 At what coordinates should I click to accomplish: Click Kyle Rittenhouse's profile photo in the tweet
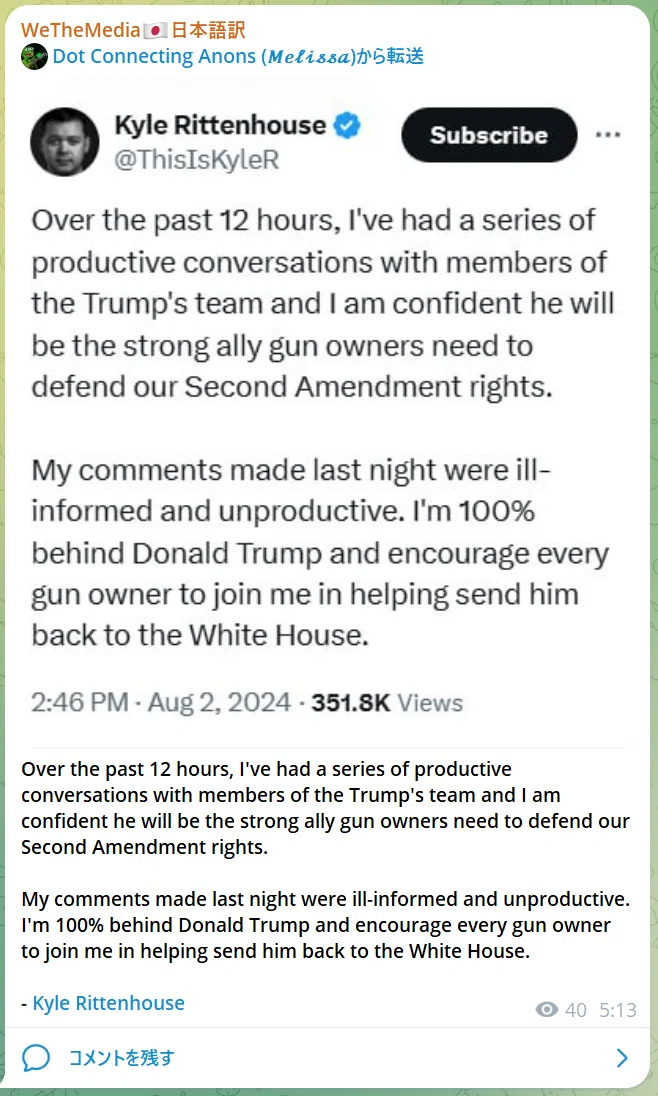64,142
